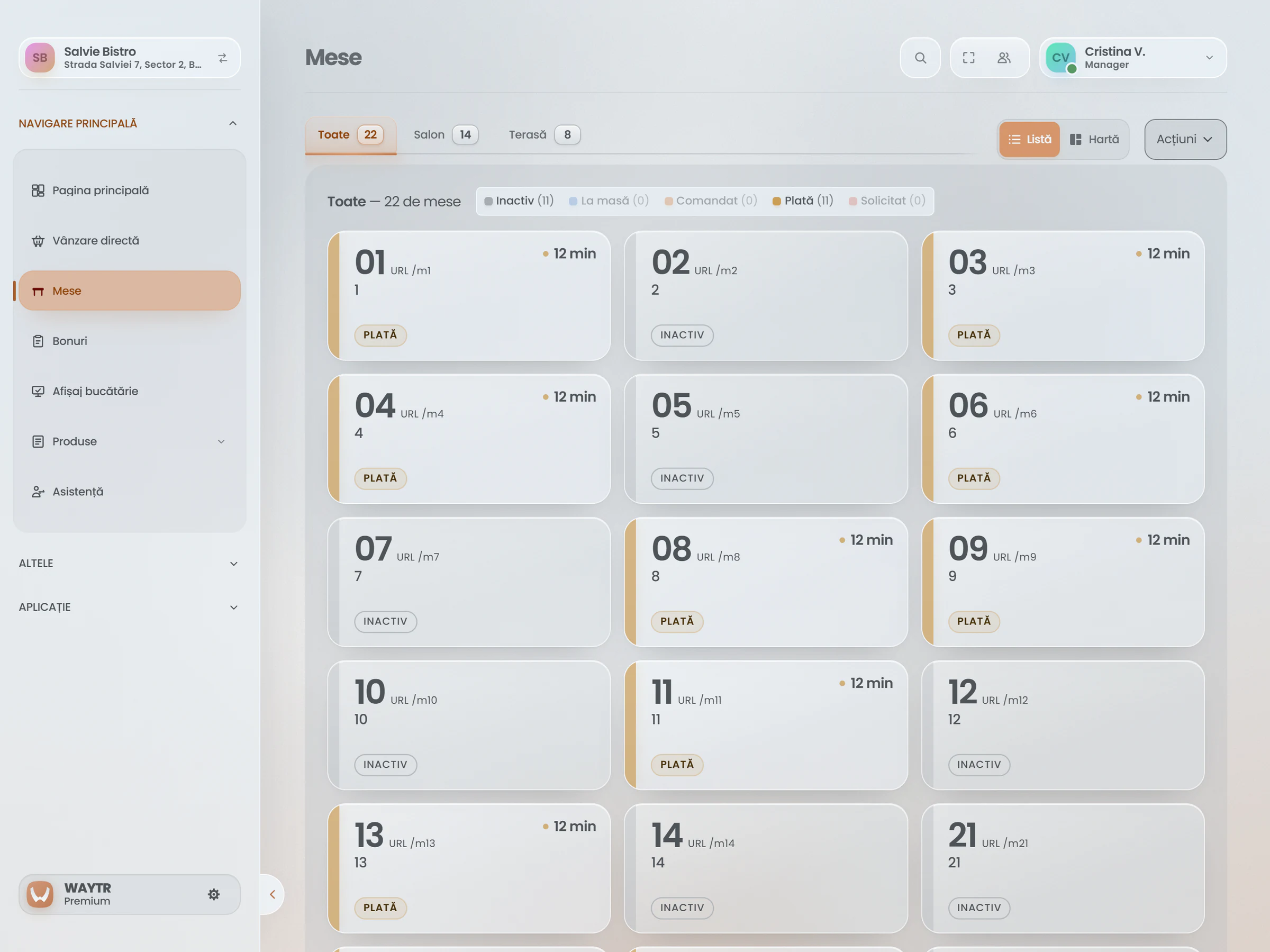Open the Cristina V. user menu
This screenshot has height=952, width=1270.
(x=1132, y=58)
